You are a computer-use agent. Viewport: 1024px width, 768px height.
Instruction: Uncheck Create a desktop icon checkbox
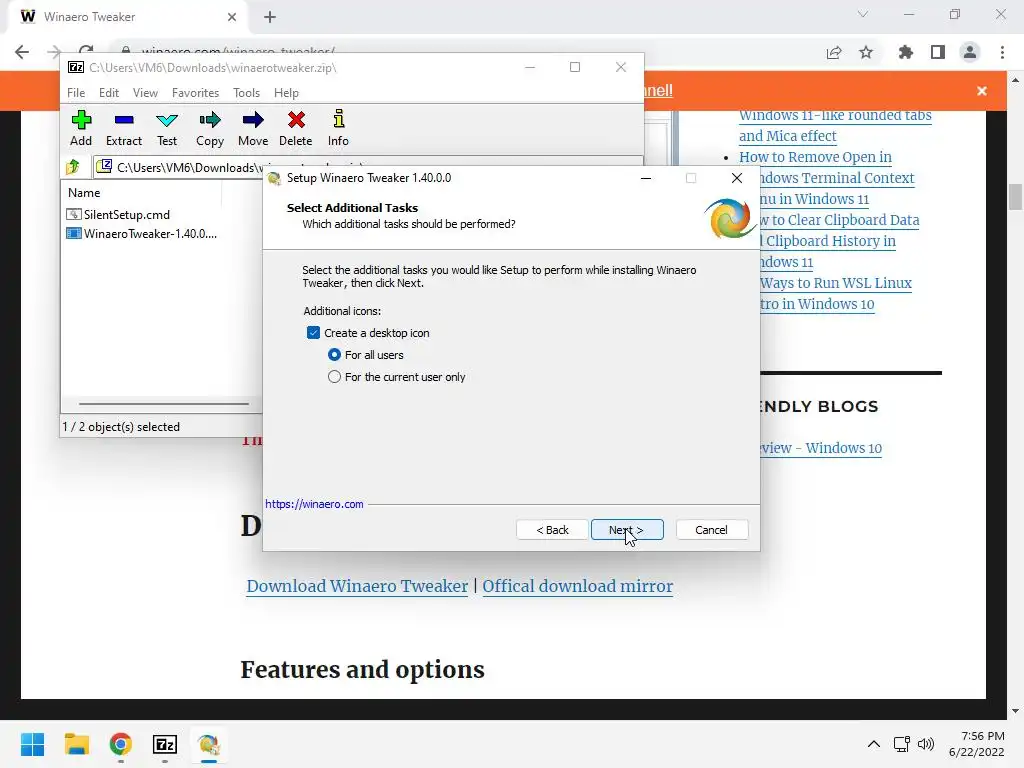coord(313,333)
